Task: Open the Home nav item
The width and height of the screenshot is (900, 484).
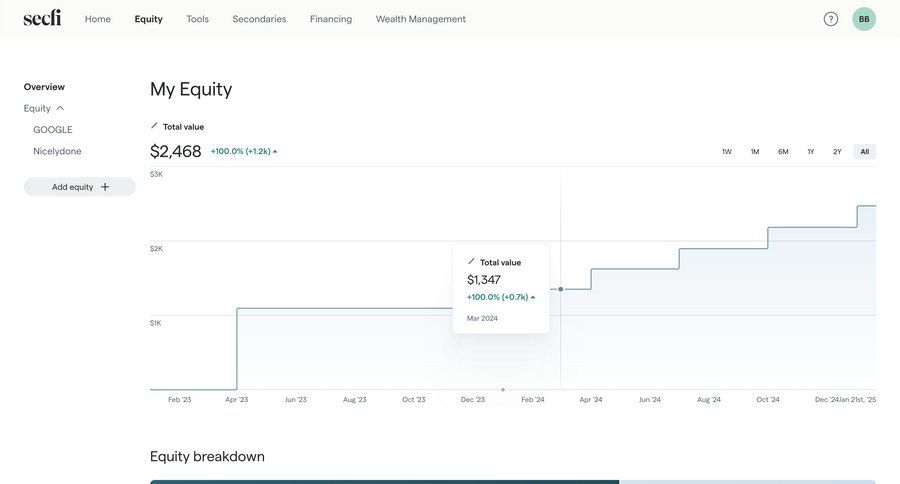Action: [x=98, y=19]
